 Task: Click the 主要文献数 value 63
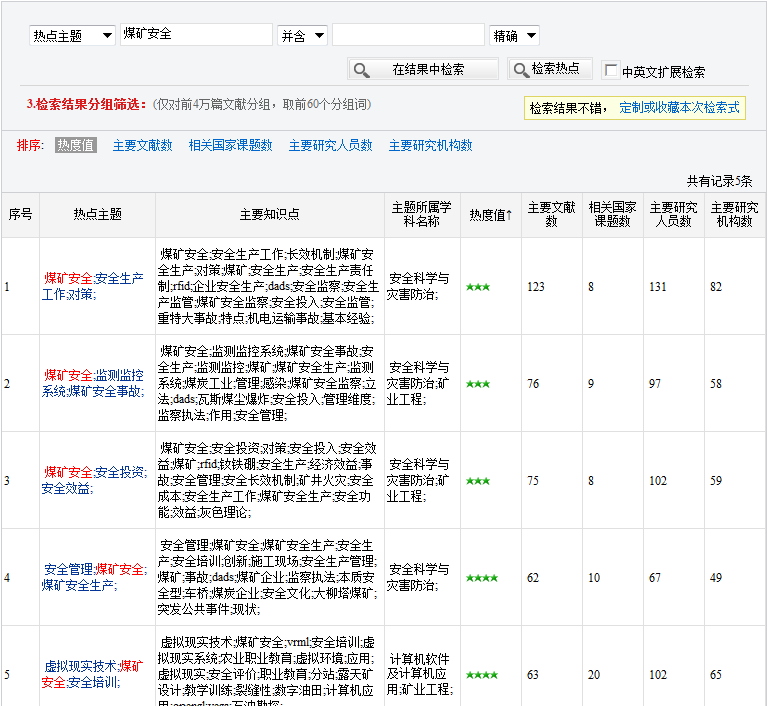pyautogui.click(x=533, y=675)
